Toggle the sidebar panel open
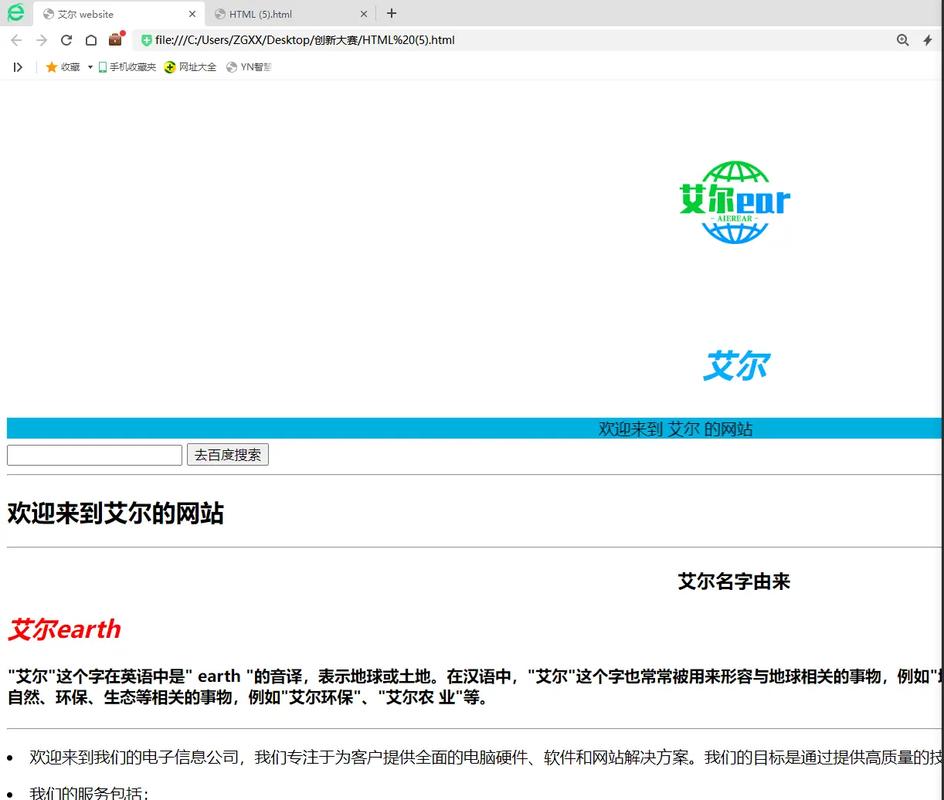944x800 pixels. pos(18,66)
